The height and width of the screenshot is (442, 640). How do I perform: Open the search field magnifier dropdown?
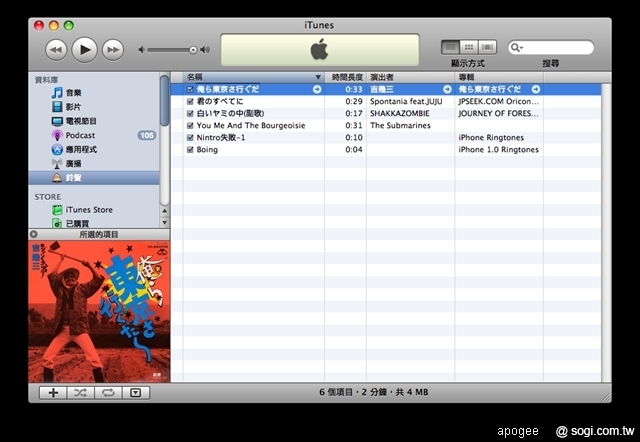516,48
